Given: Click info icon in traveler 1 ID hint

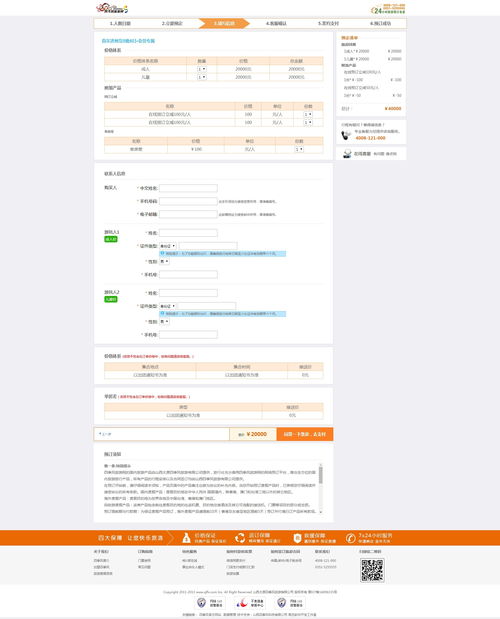Looking at the screenshot, I should 162,253.
